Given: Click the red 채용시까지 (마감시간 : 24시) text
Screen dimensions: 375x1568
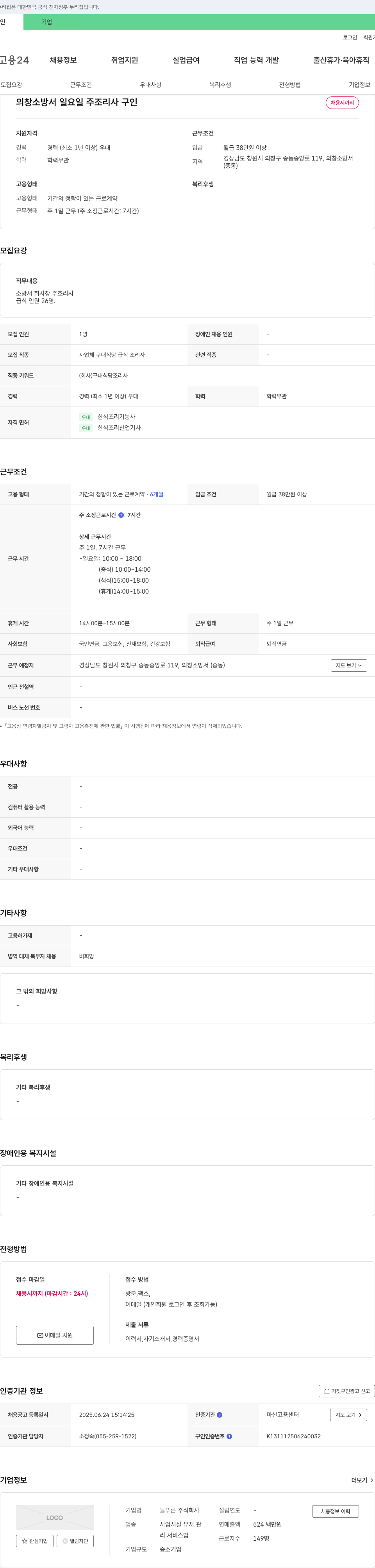Looking at the screenshot, I should [52, 1293].
